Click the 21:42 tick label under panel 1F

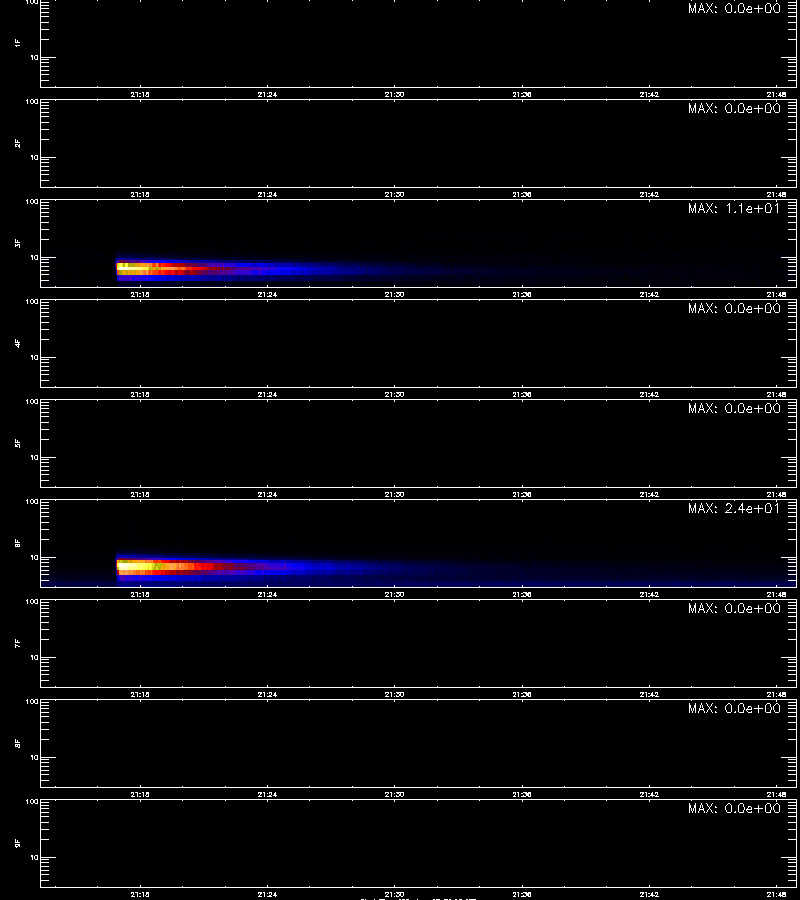click(649, 95)
